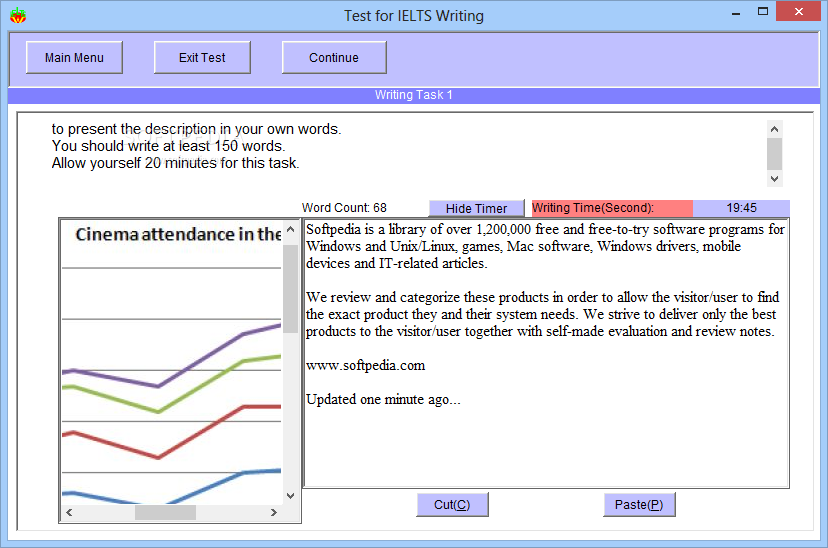
Task: Click the chart's scroll down arrow
Action: tap(290, 496)
